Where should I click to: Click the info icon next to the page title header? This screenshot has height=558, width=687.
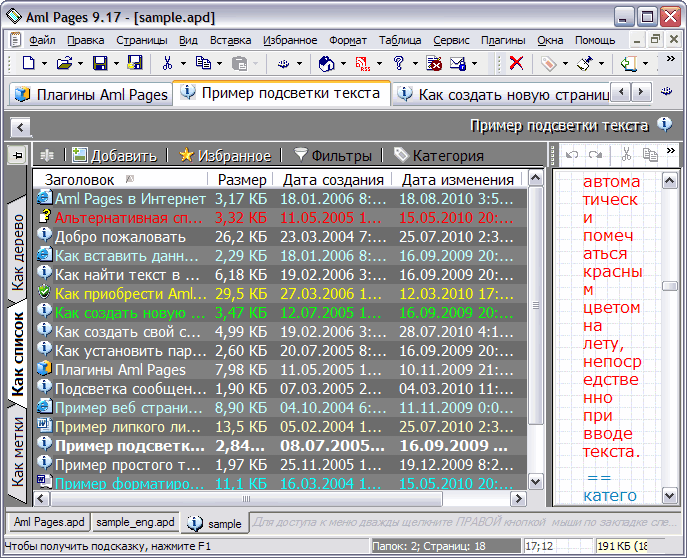tap(665, 125)
